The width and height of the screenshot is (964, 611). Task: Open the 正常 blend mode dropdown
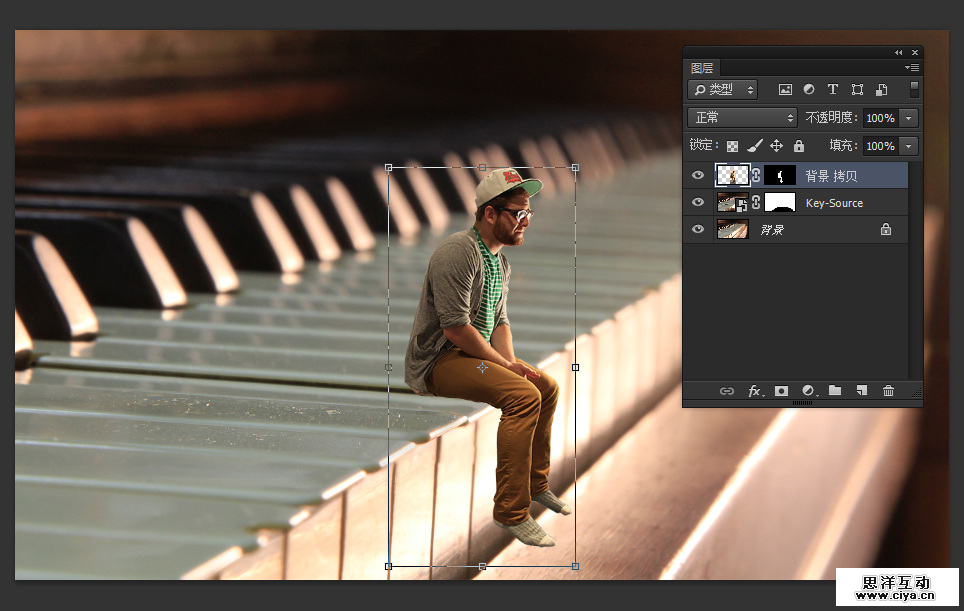pyautogui.click(x=743, y=118)
